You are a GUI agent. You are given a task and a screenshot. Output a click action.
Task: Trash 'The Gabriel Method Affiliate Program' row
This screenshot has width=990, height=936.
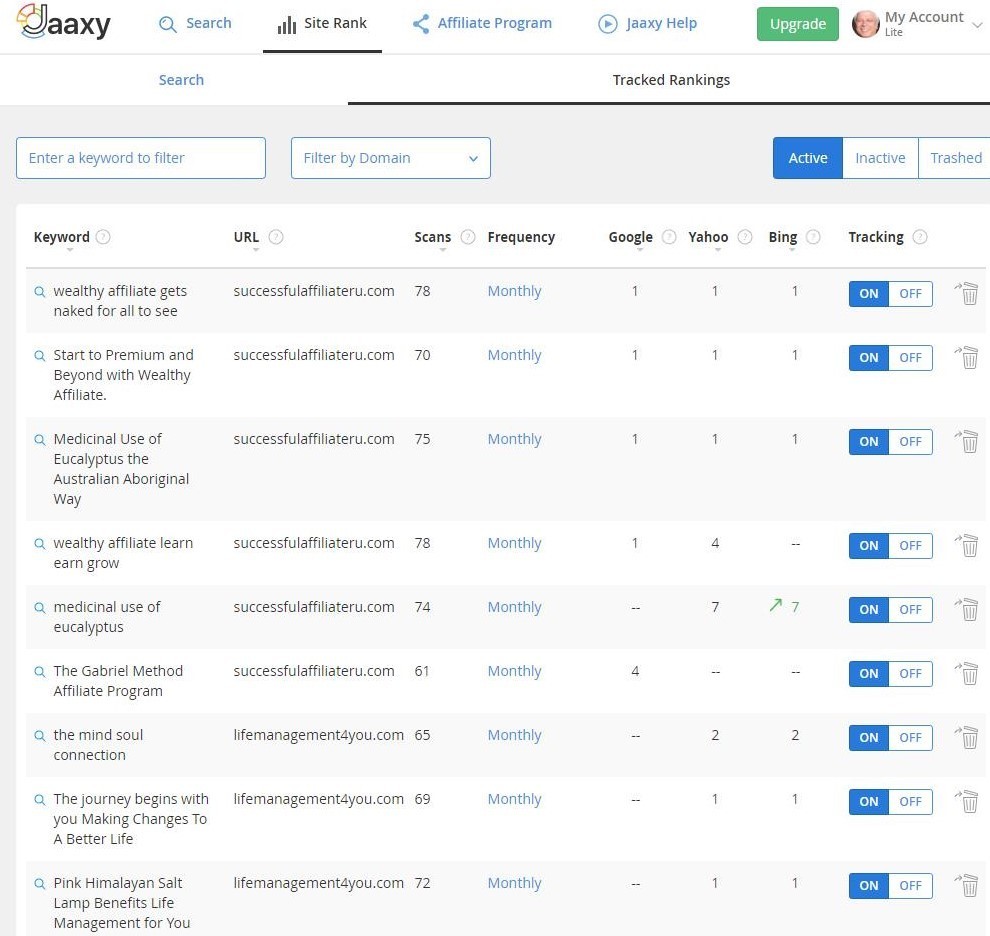coord(967,673)
